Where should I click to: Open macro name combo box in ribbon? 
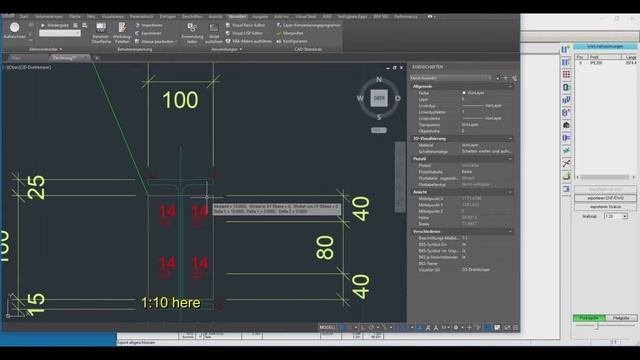coord(60,33)
